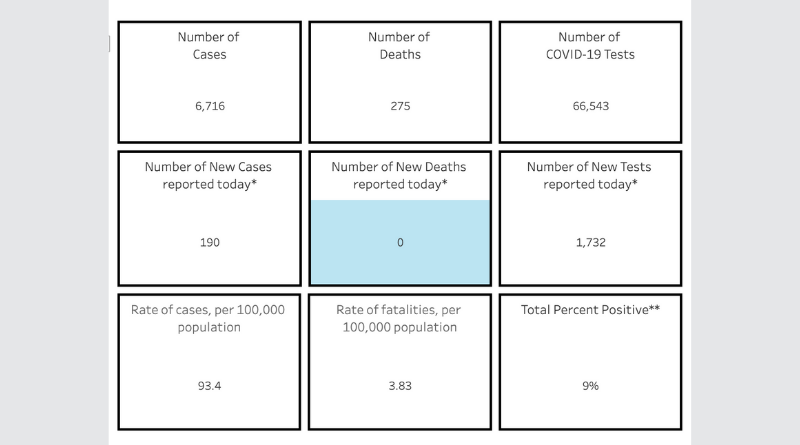Click the Number of Cases tile title
The height and width of the screenshot is (445, 800).
pyautogui.click(x=209, y=46)
